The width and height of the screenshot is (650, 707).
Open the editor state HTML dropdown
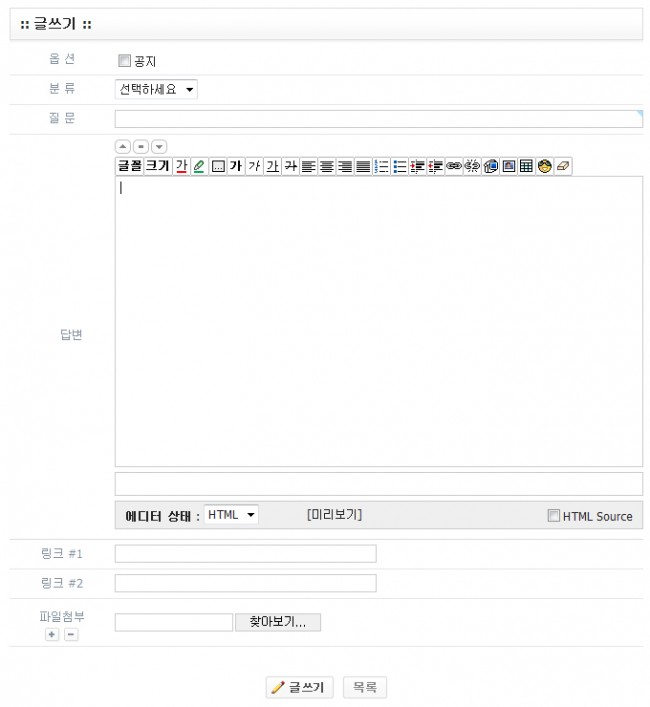click(231, 514)
